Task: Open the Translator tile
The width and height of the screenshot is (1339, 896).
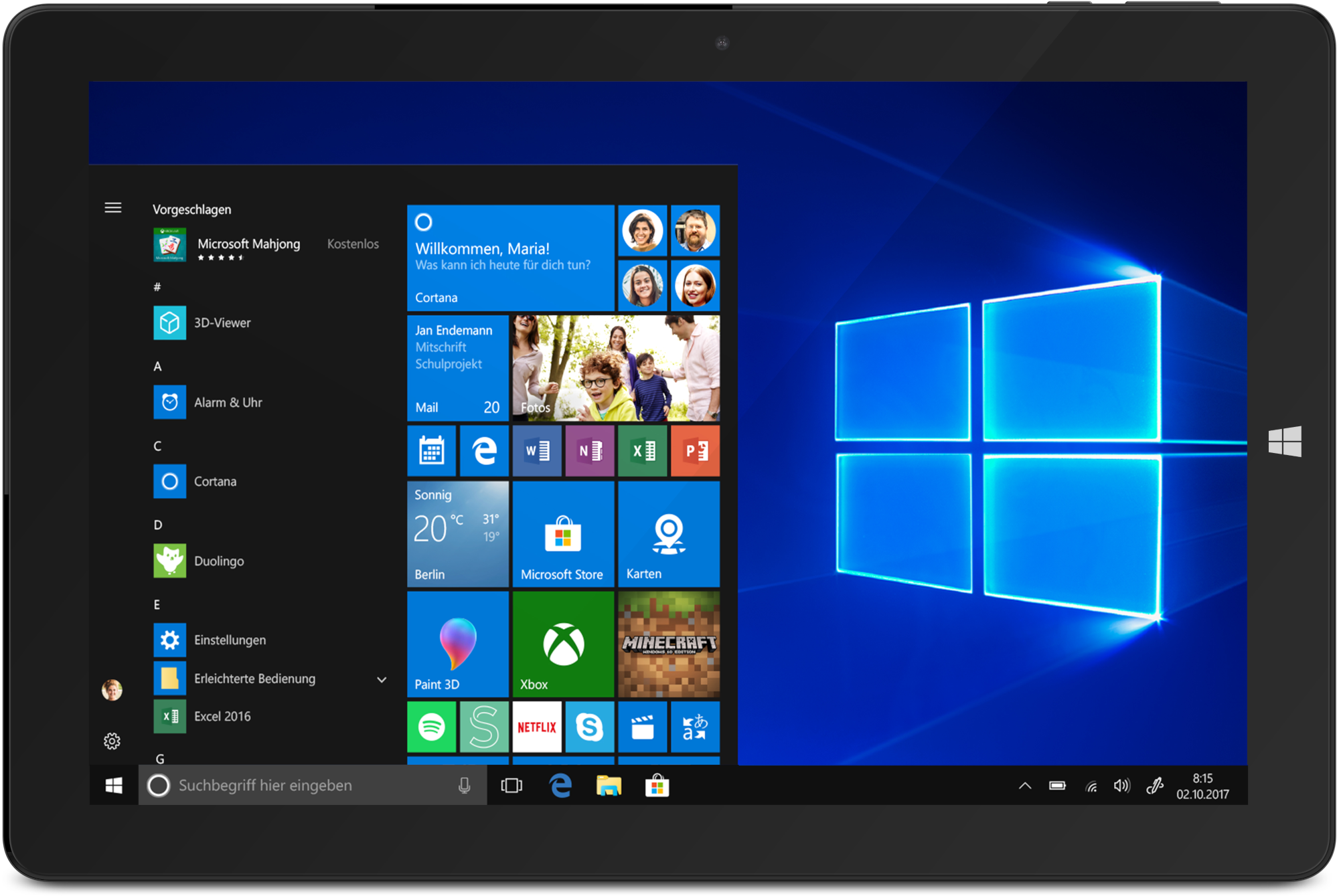Action: pos(696,727)
